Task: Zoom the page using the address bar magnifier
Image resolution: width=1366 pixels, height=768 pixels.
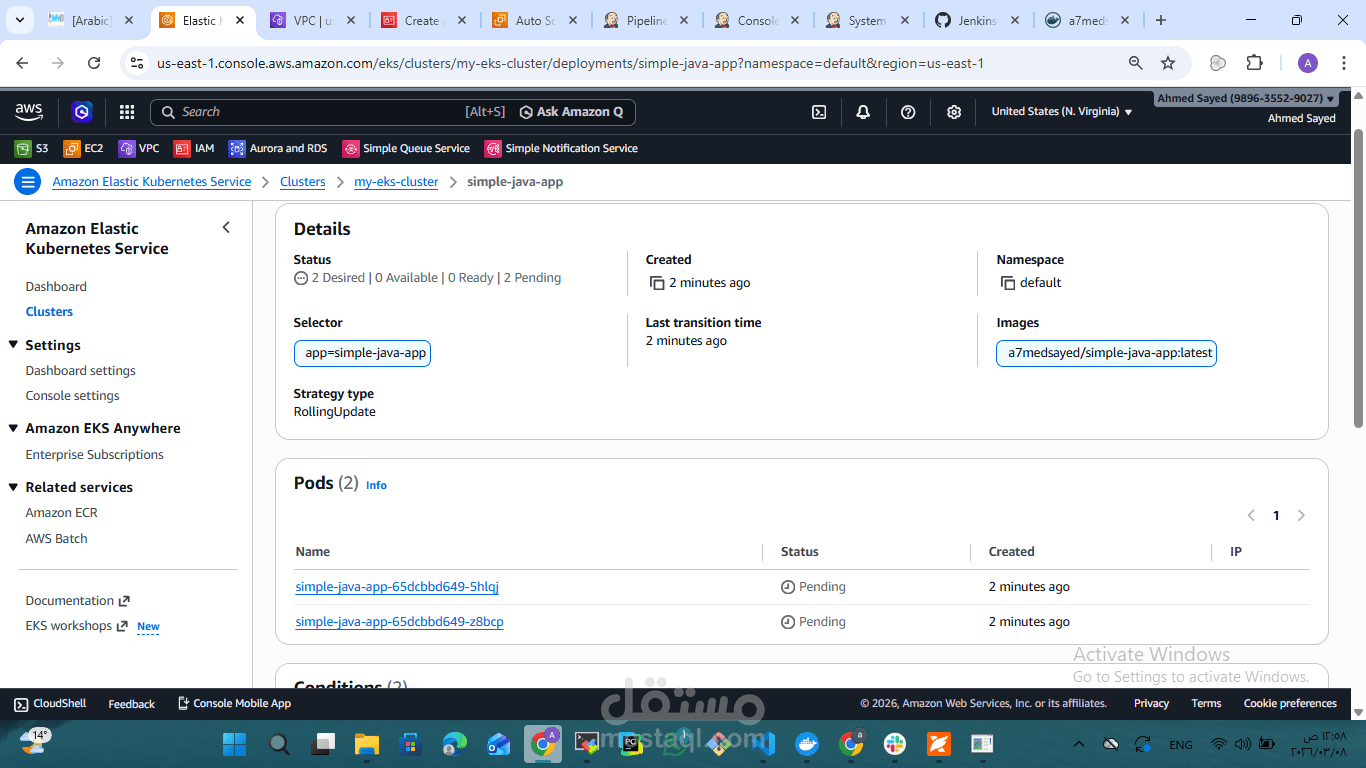Action: (1135, 63)
